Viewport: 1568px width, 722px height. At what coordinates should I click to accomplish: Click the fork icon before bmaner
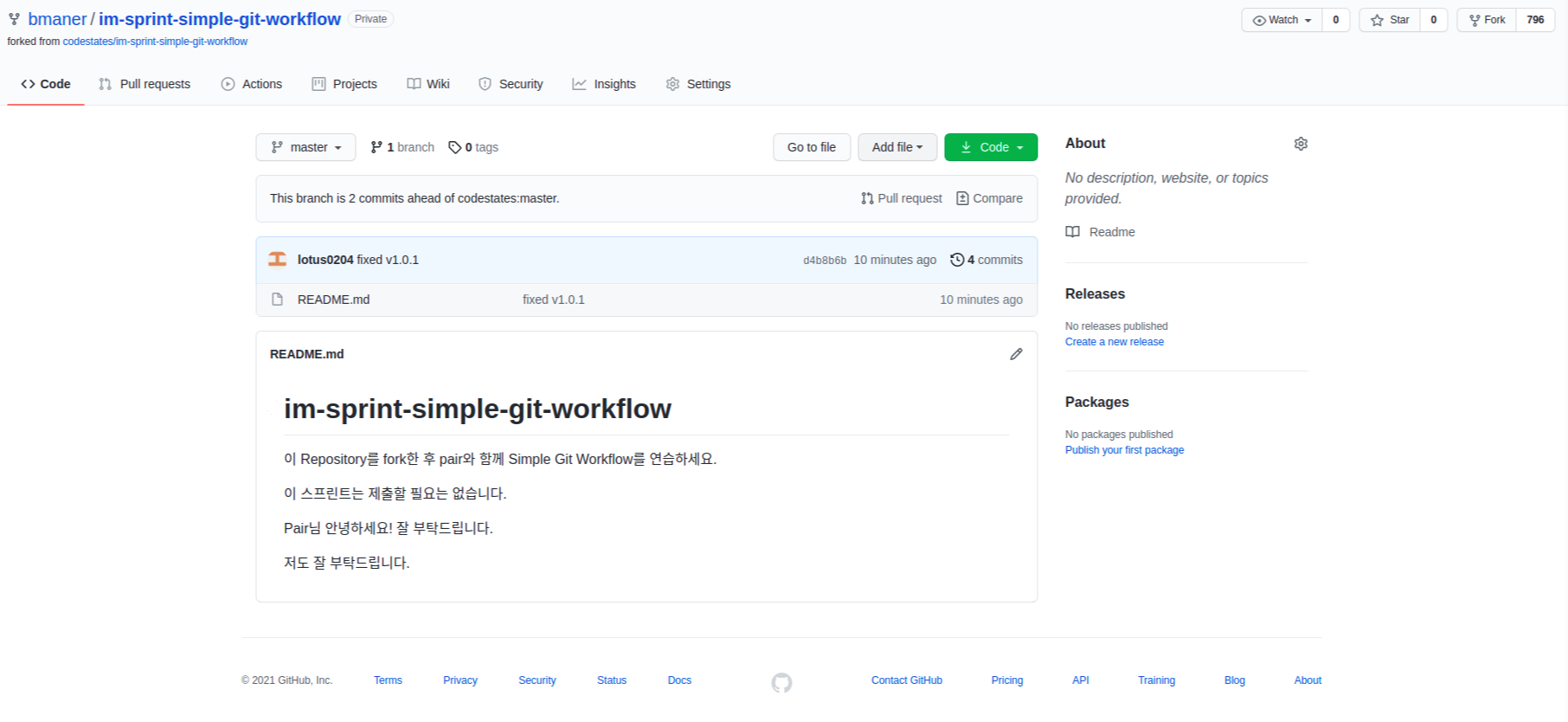pos(15,19)
